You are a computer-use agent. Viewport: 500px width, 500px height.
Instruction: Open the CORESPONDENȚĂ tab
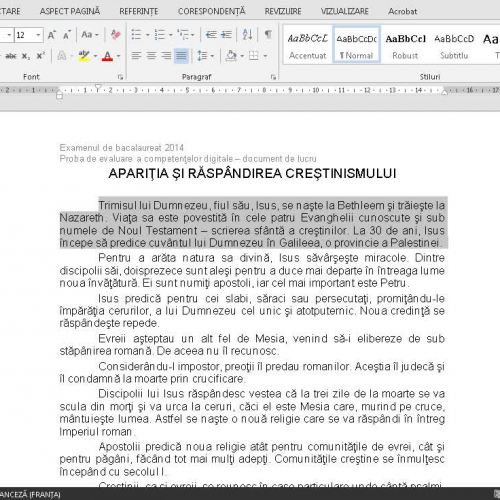point(212,11)
